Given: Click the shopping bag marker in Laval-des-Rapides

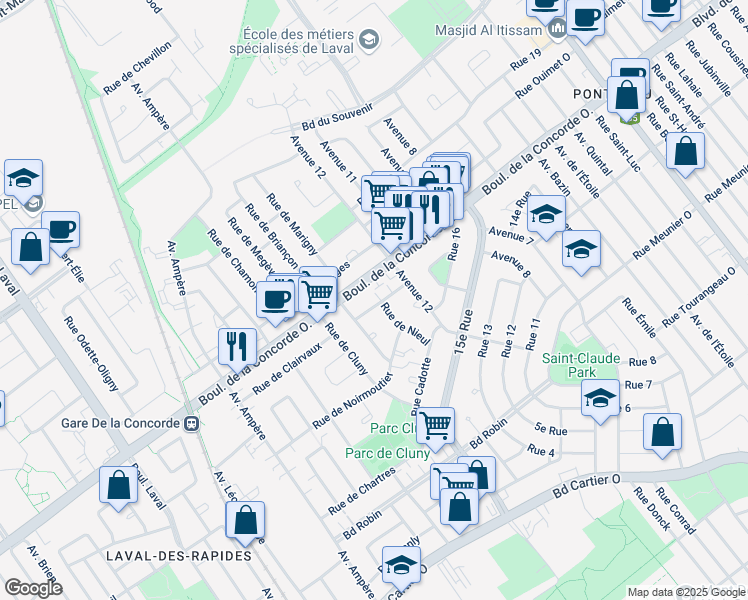Looking at the screenshot, I should point(245,520).
